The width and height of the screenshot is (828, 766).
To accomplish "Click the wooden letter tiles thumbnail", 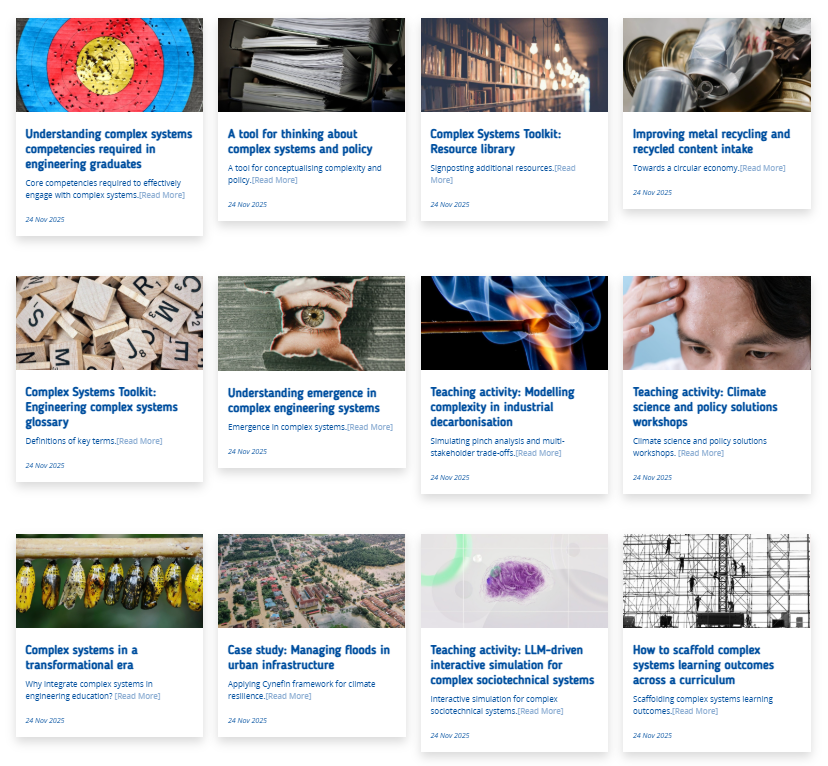I will [x=109, y=323].
